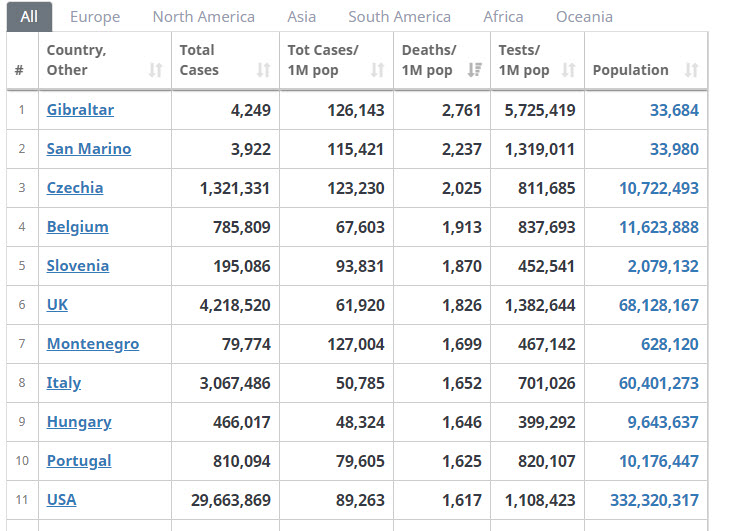Switch to the South America tab
The height and width of the screenshot is (531, 730).
[x=399, y=17]
